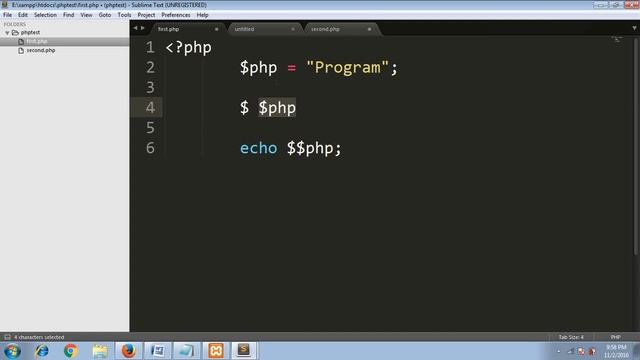Screen dimensions: 640x360
Task: Open the View menu
Action: (x=86, y=15)
